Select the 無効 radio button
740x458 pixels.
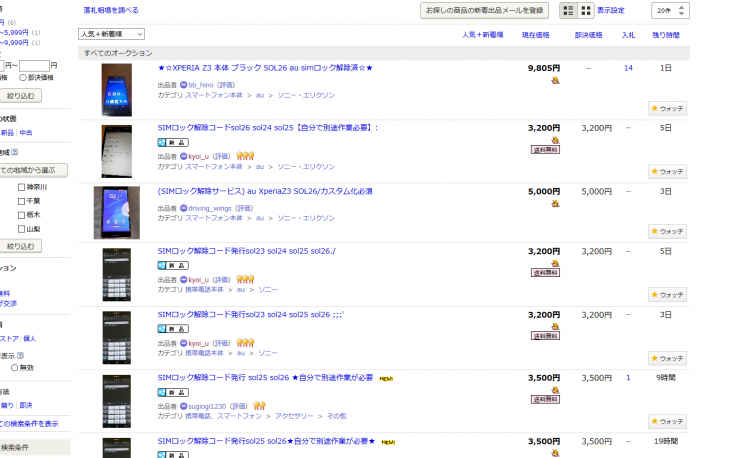15,367
